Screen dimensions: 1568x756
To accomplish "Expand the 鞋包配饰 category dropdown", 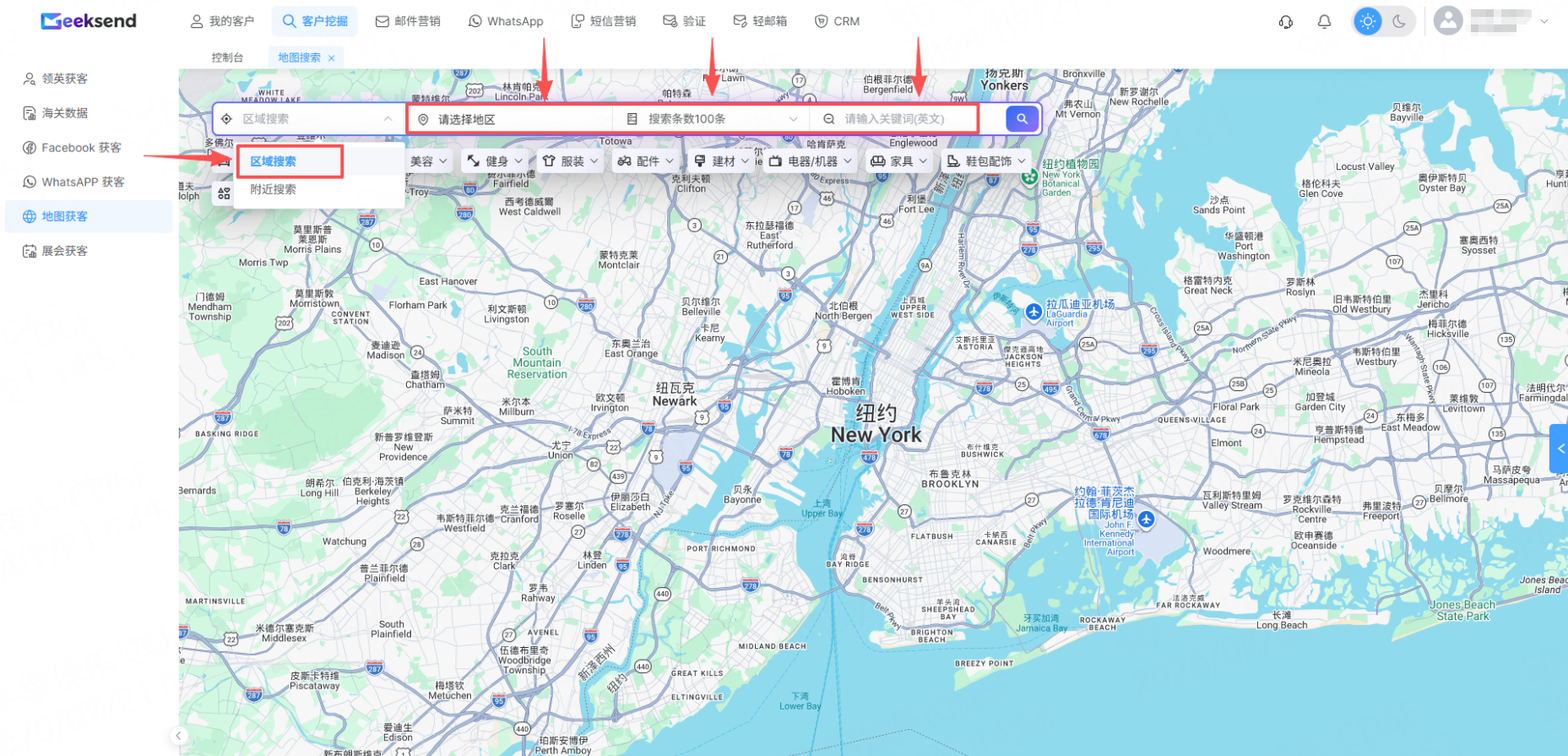I will 986,160.
